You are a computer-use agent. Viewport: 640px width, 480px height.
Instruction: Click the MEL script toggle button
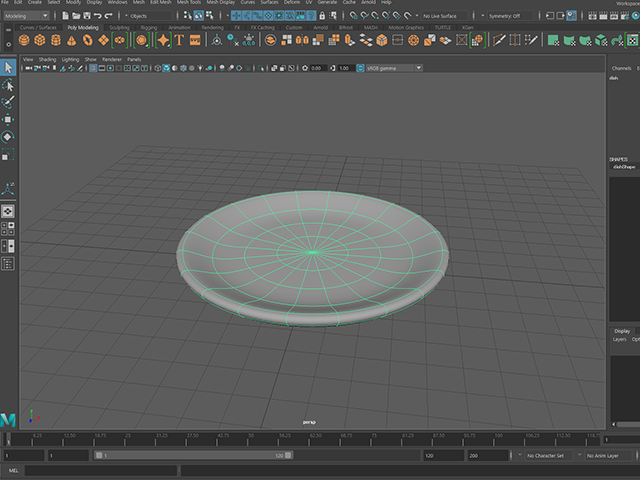tap(13, 471)
